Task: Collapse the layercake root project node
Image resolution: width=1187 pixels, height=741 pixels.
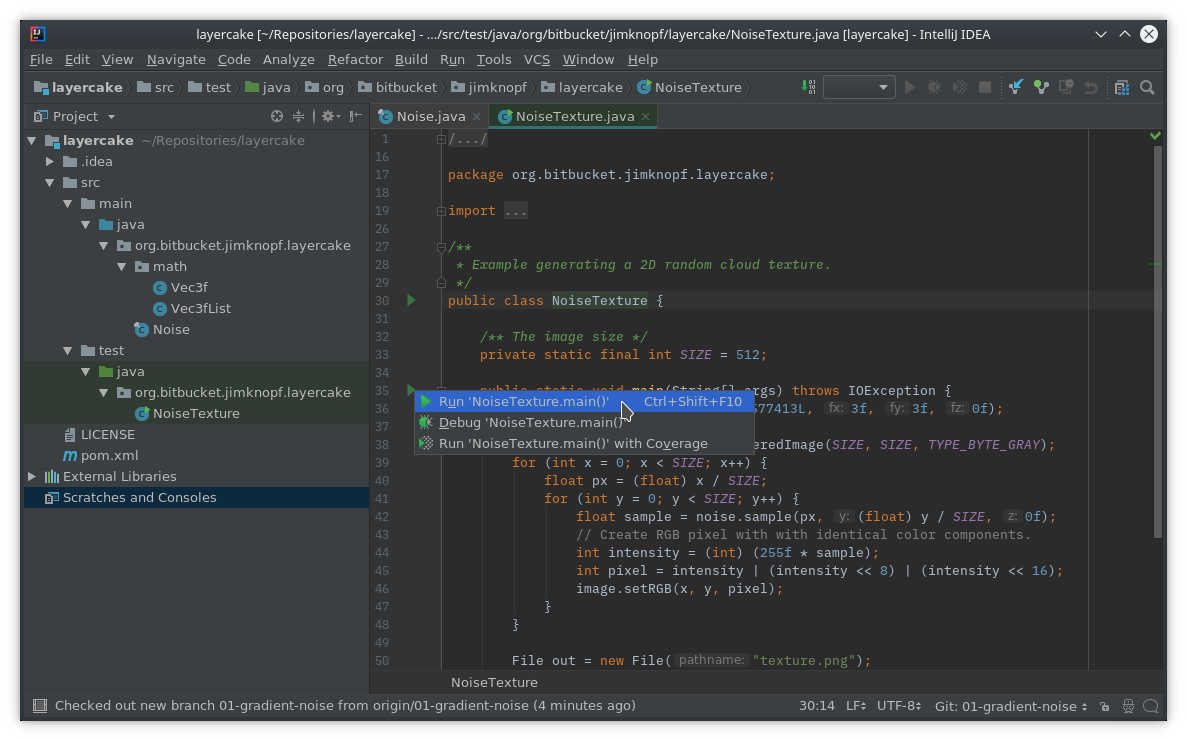Action: tap(32, 141)
